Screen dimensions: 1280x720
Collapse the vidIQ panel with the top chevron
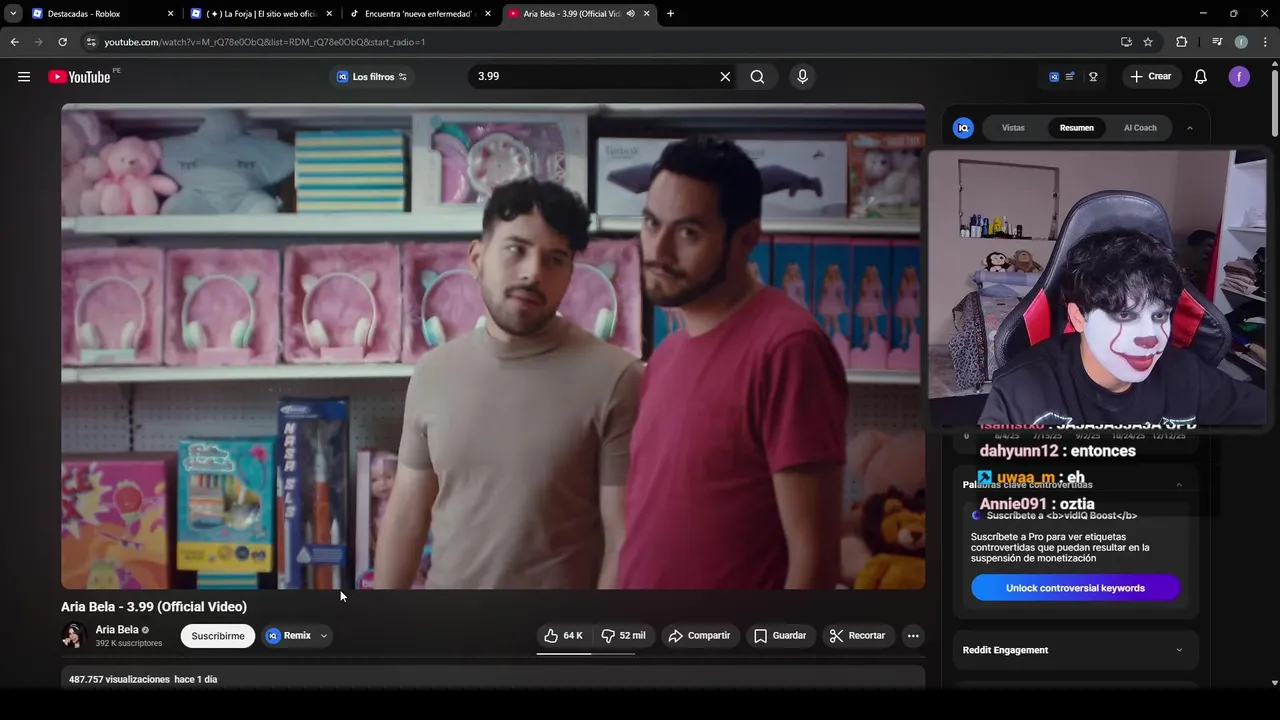pos(1189,128)
